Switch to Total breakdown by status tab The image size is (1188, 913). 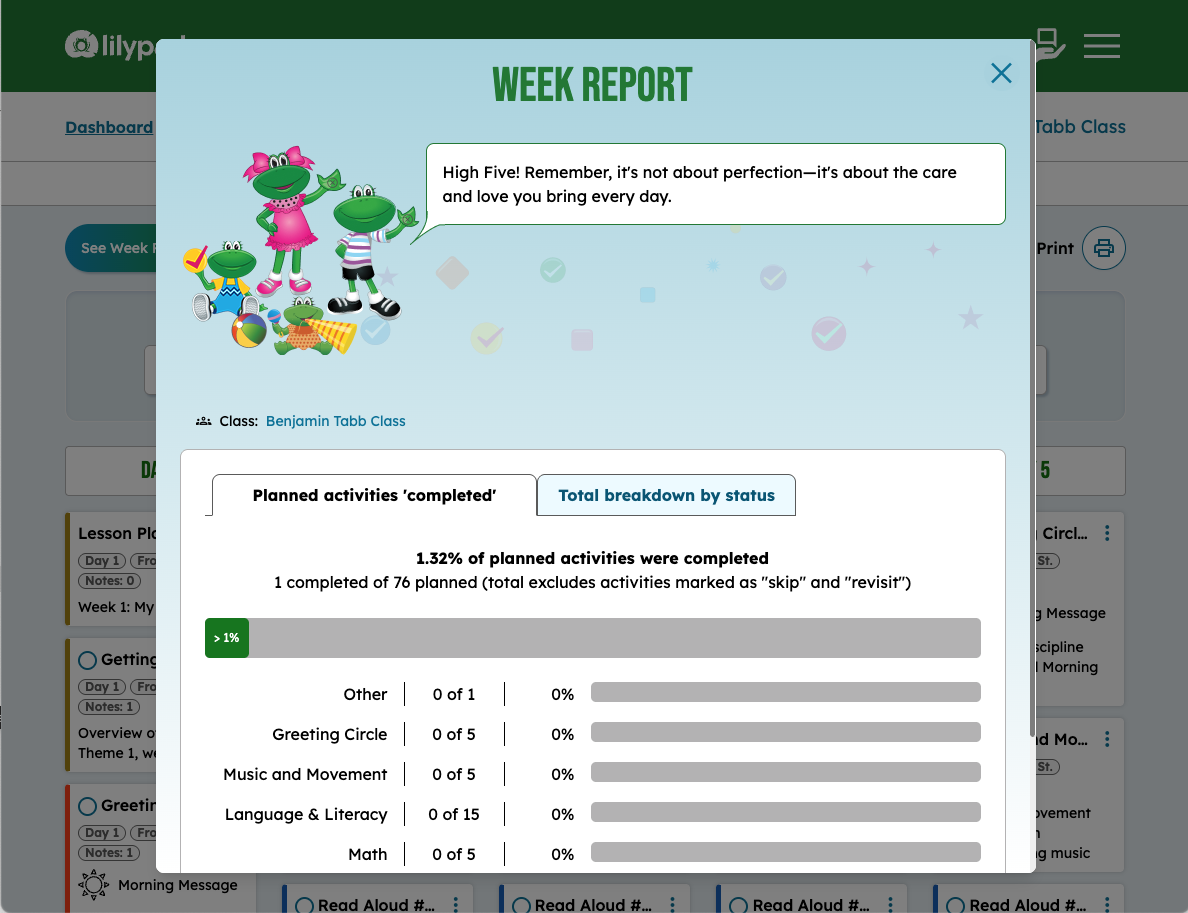[666, 496]
